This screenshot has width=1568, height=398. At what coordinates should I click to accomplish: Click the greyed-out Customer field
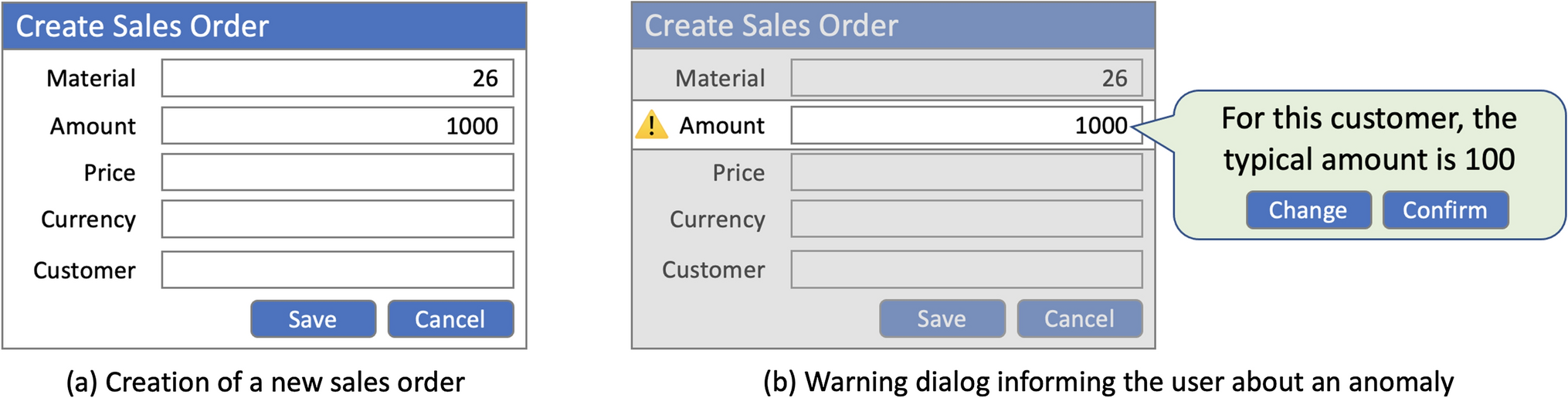[x=966, y=270]
